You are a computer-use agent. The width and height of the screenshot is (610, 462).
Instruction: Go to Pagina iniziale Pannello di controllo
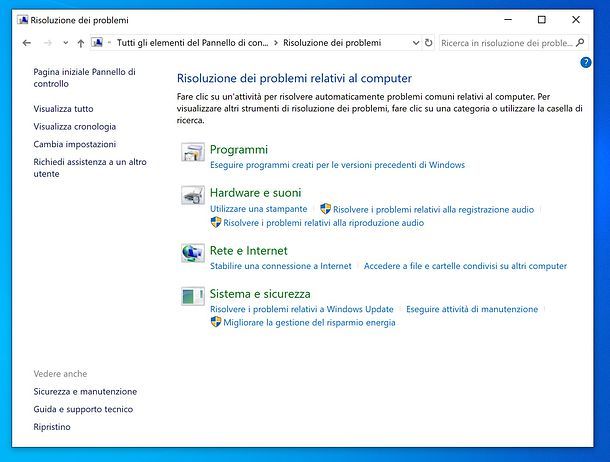[84, 78]
